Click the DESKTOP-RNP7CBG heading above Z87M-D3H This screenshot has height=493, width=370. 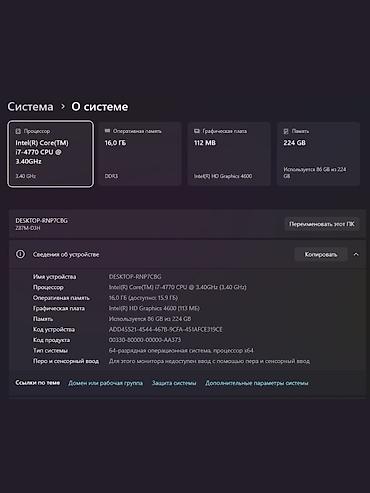41,221
